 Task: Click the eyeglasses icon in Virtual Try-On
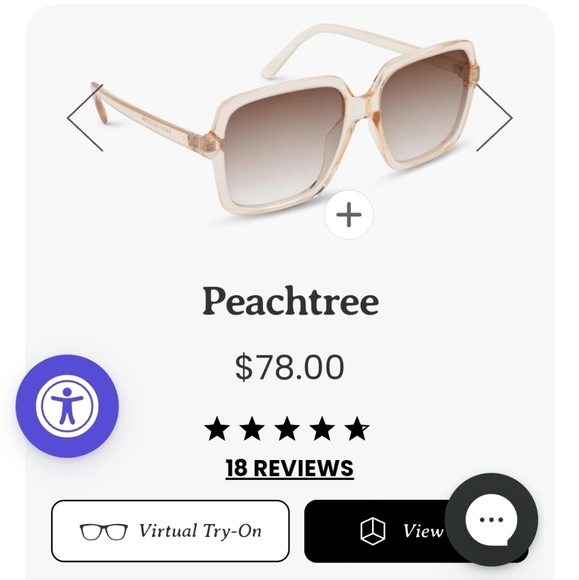[104, 532]
